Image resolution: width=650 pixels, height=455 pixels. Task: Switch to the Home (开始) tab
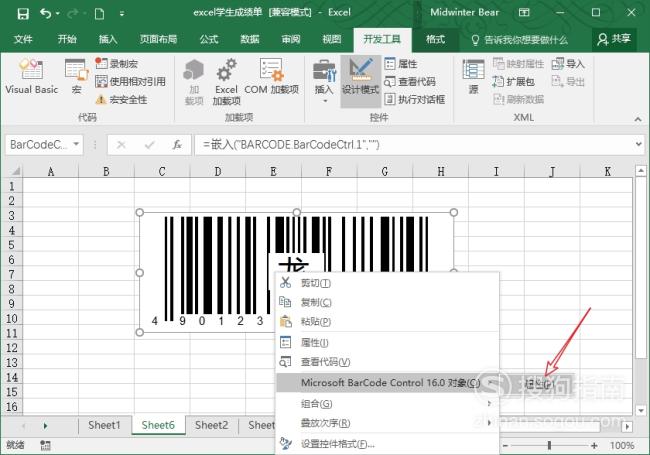tap(67, 39)
